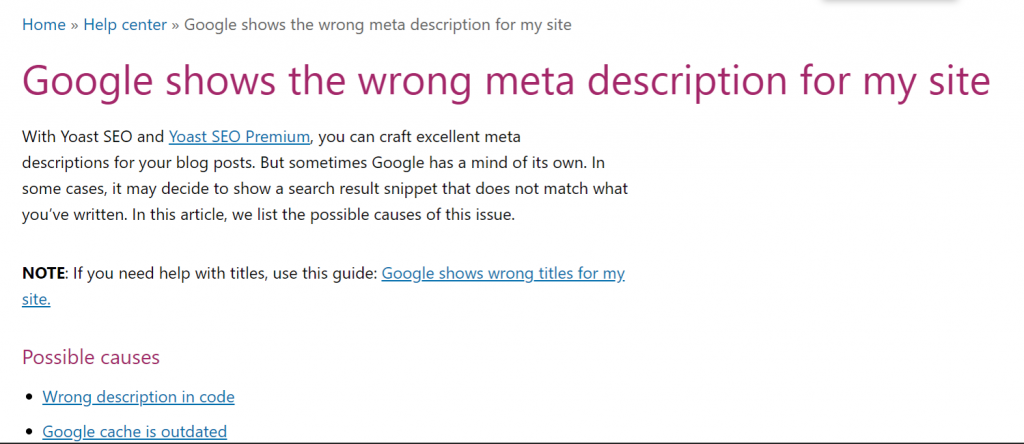Go to the Help center breadcrumb

point(125,25)
